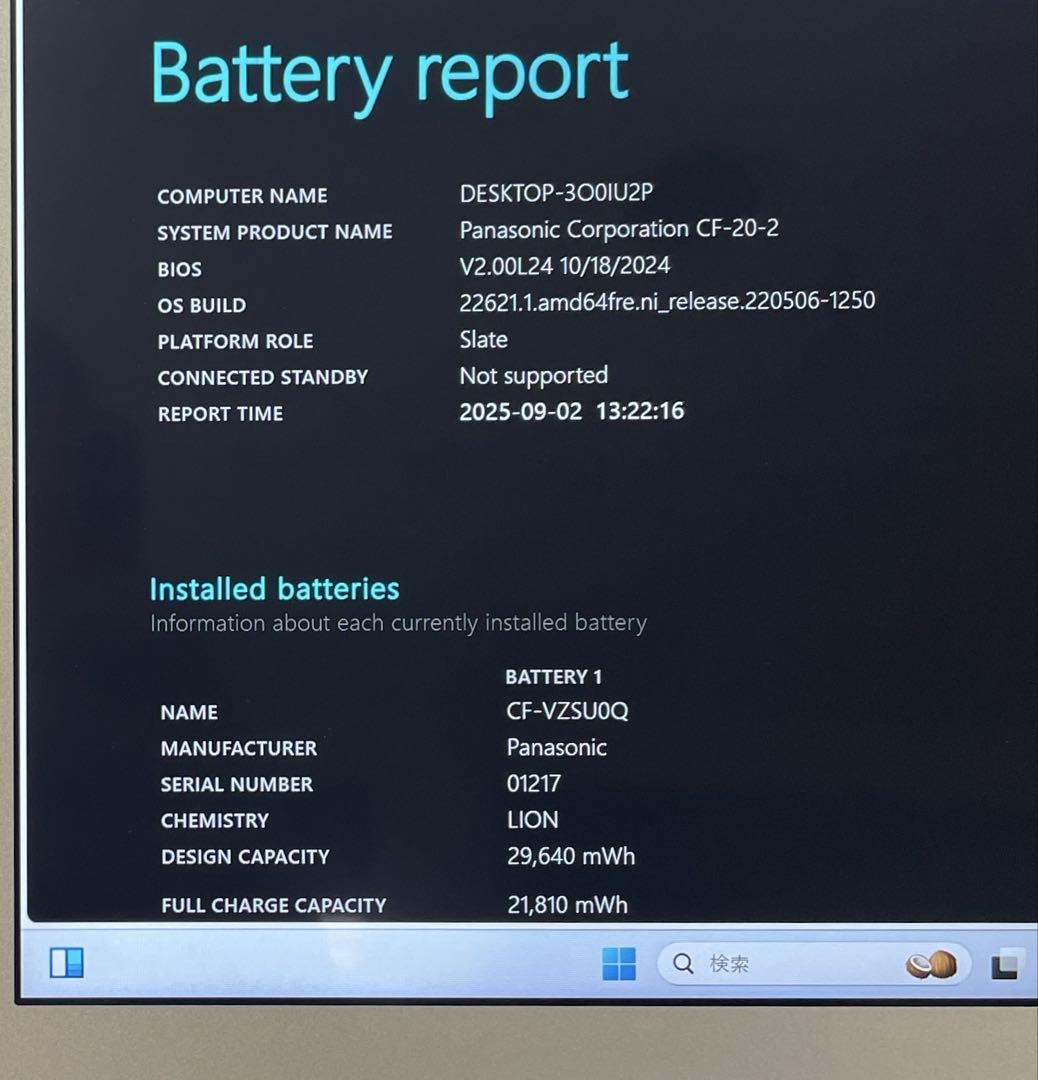Click the "DESIGN CAPACITY" row label
Image resolution: width=1038 pixels, height=1080 pixels.
tap(245, 857)
